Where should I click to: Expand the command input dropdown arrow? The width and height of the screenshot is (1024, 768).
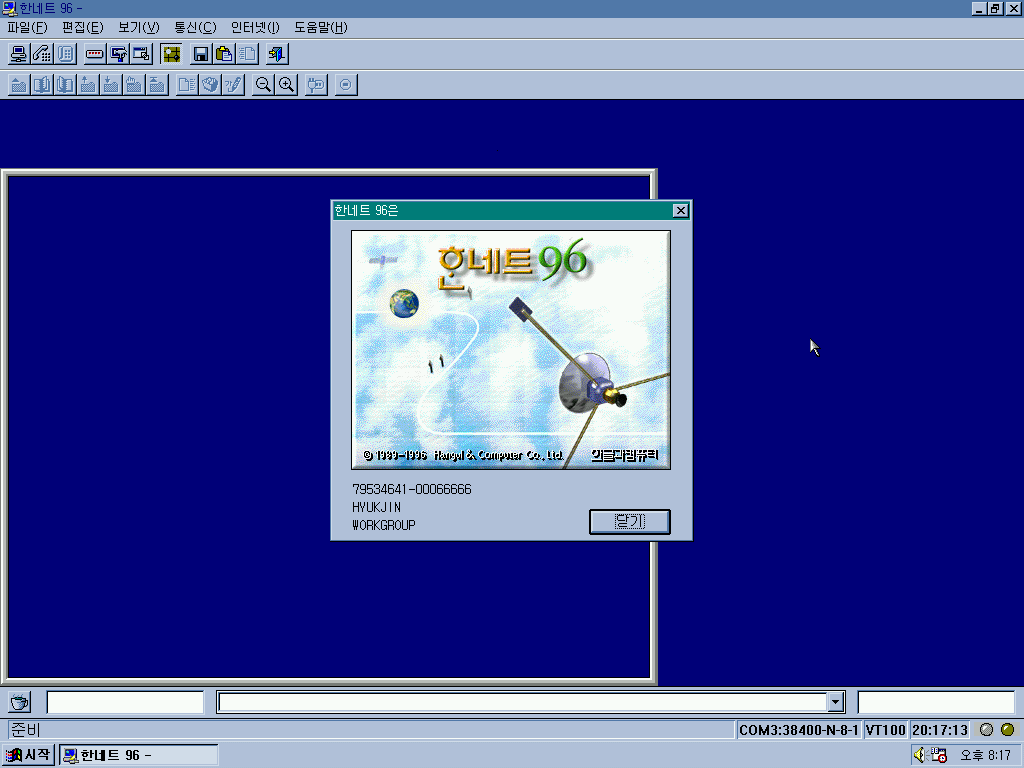[835, 702]
